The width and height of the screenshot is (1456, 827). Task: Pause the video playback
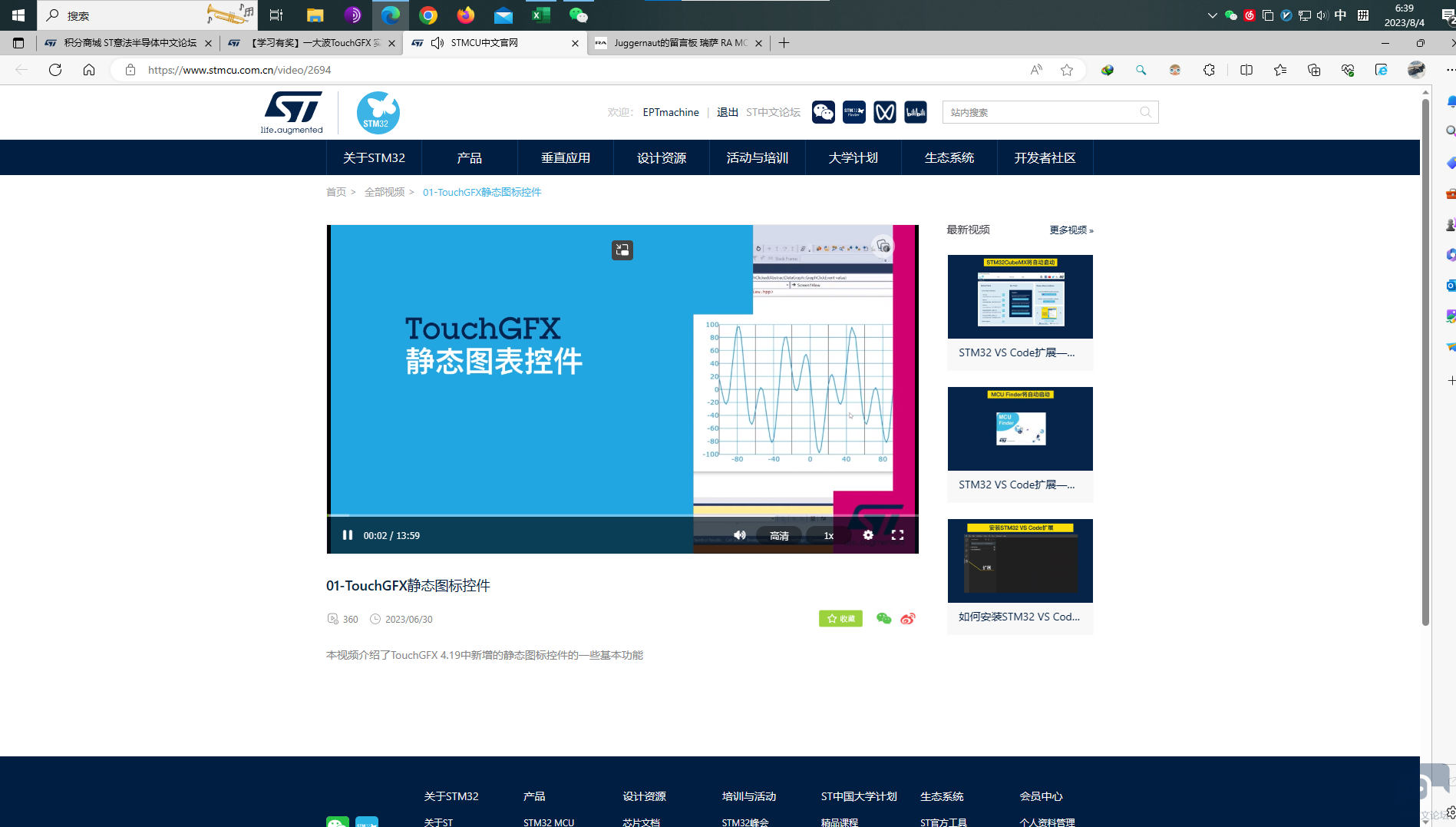tap(348, 535)
